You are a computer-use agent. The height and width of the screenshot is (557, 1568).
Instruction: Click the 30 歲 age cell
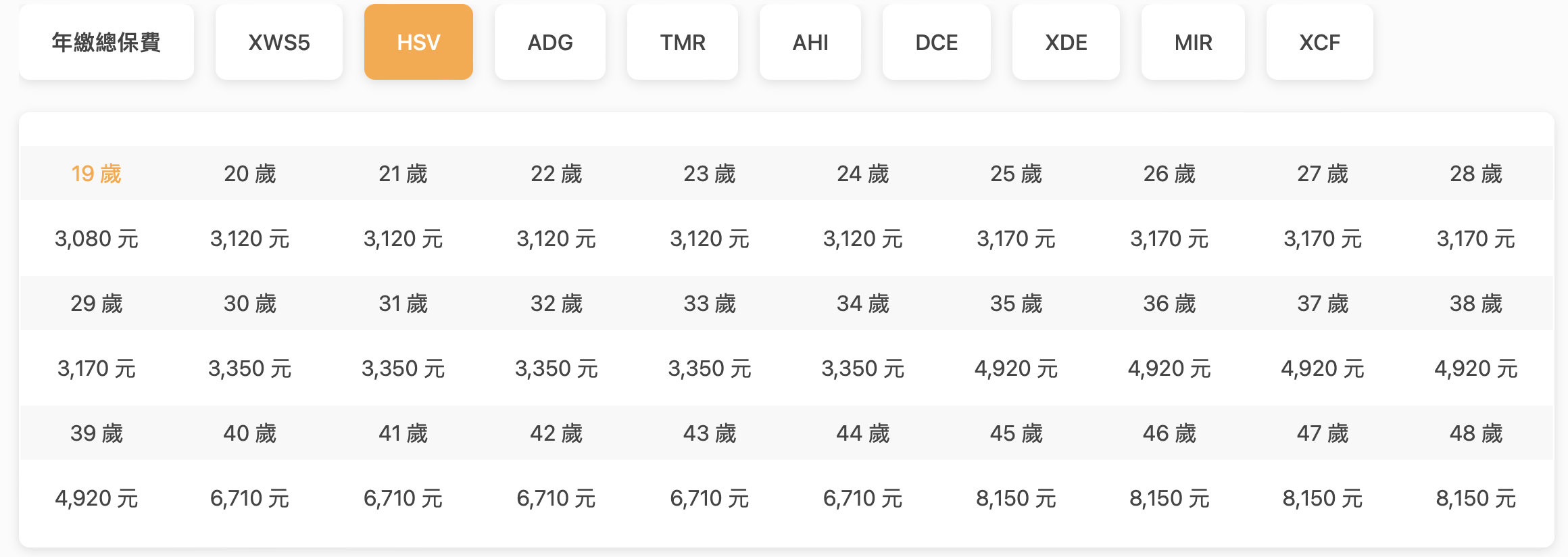pyautogui.click(x=250, y=304)
